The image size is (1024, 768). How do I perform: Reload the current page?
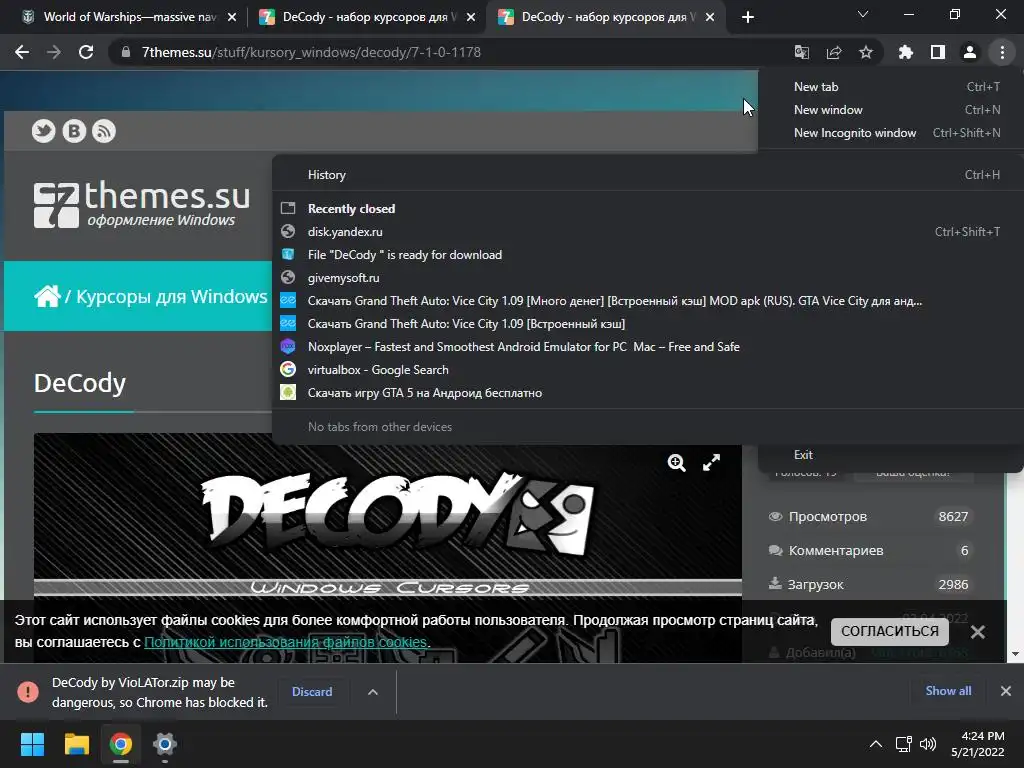[x=86, y=52]
